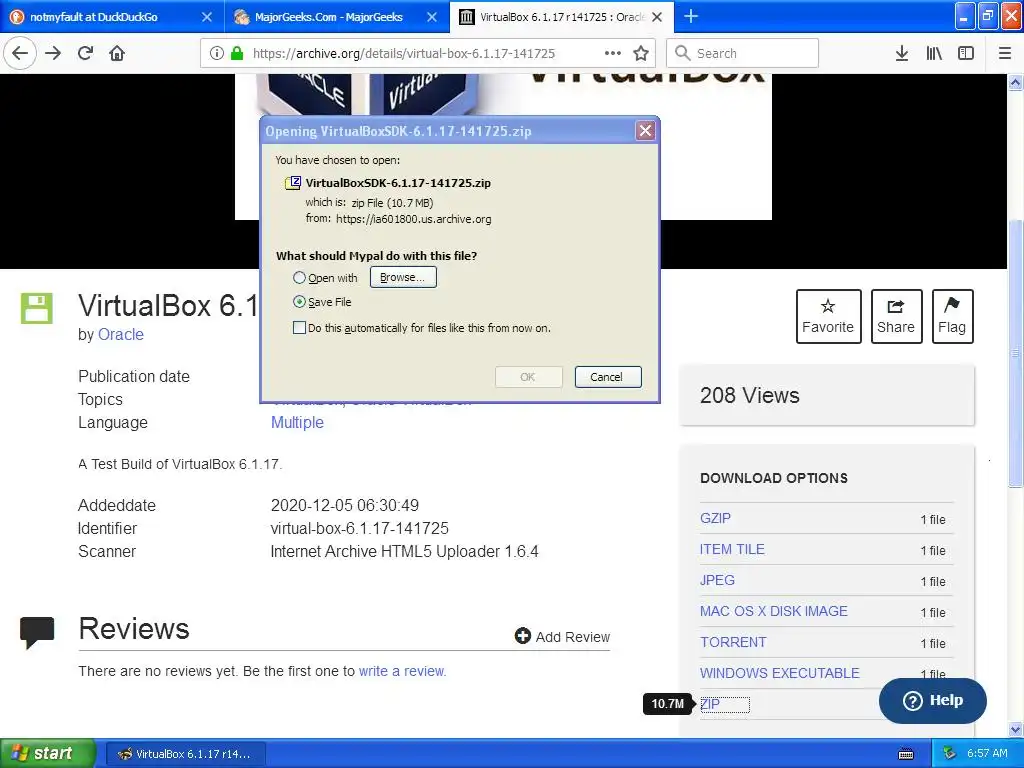
Task: Bookmark this page with the star
Action: click(641, 53)
